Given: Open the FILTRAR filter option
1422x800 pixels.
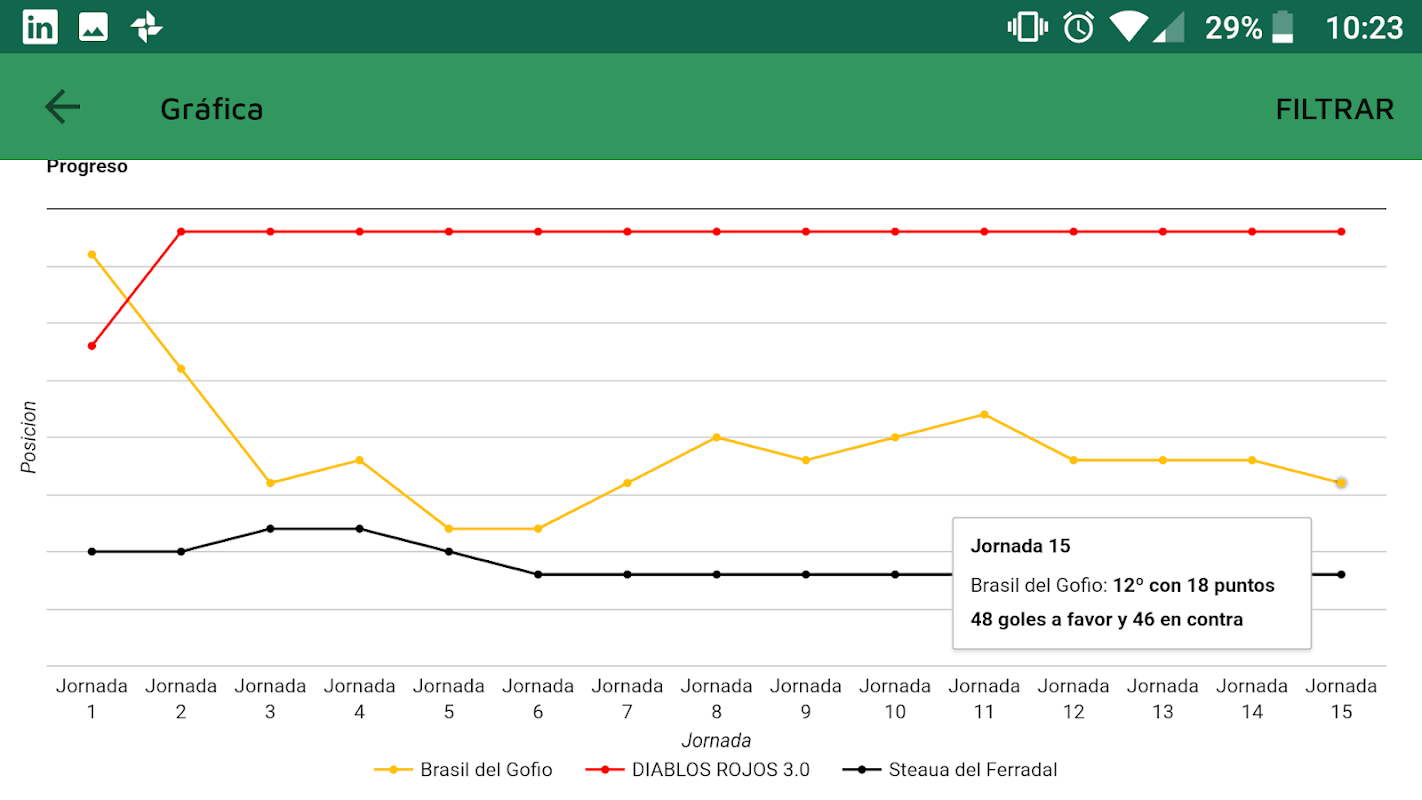Looking at the screenshot, I should tap(1334, 109).
